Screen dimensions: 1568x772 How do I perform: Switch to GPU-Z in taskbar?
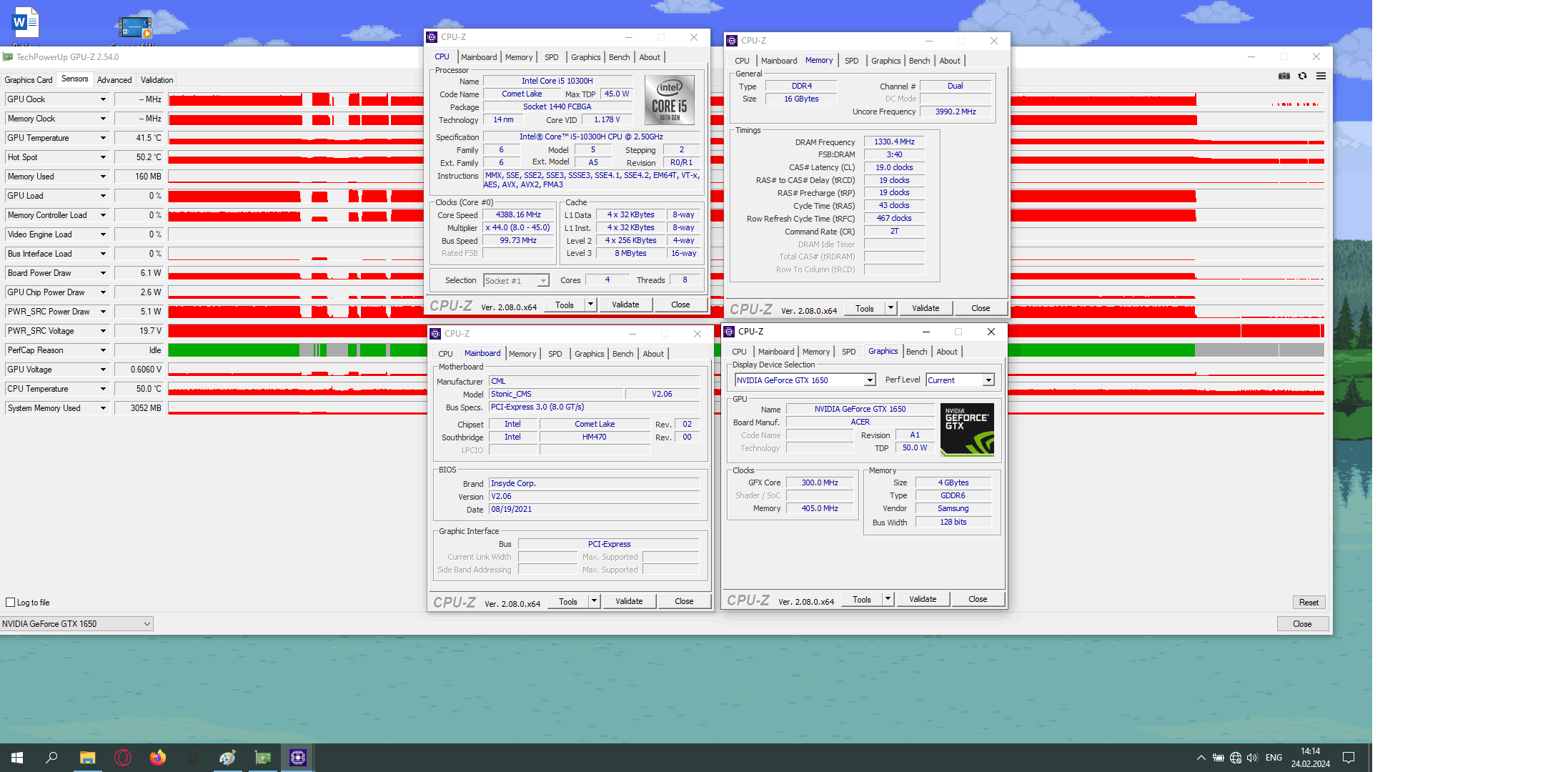tap(262, 757)
